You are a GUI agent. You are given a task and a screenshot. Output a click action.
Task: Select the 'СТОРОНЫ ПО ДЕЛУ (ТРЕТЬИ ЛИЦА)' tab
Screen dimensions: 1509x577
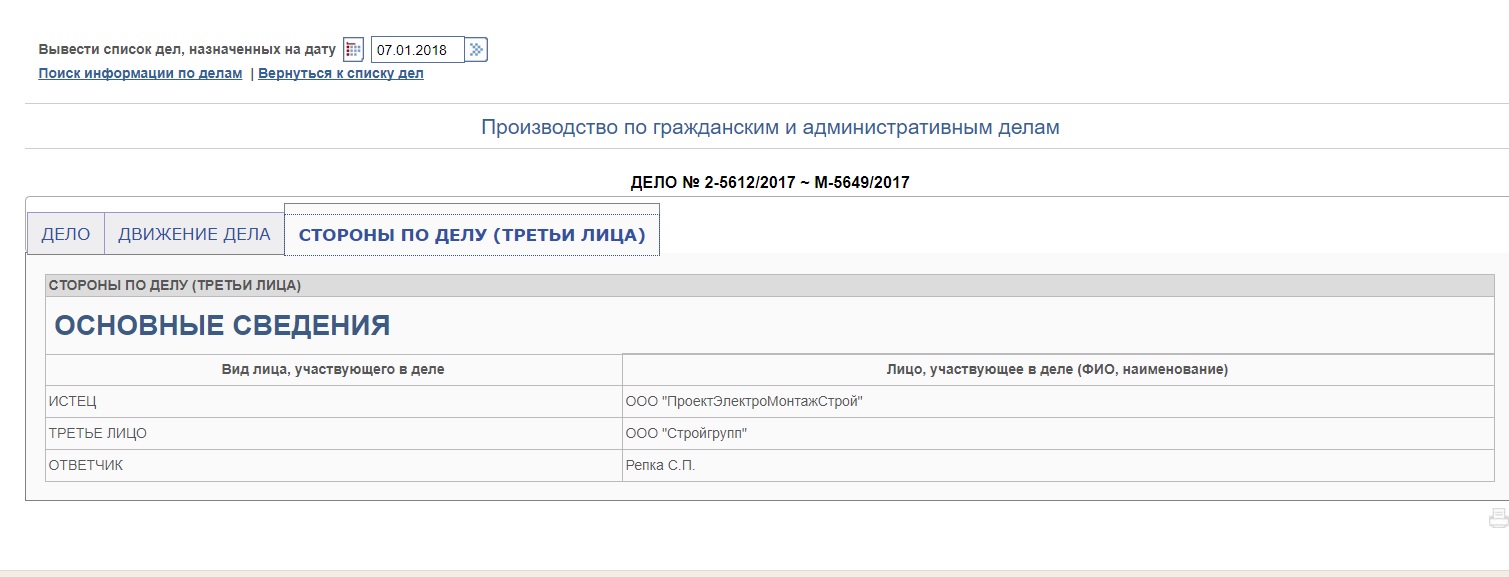click(x=472, y=235)
